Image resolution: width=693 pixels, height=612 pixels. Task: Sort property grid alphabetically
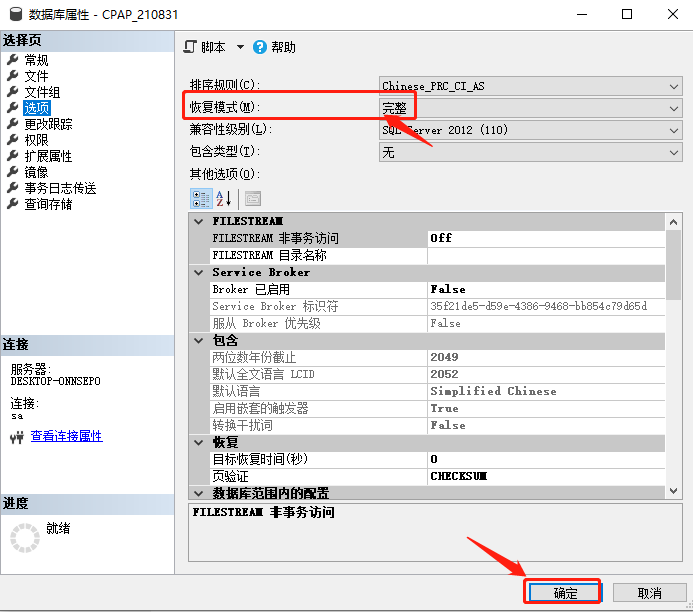[x=224, y=198]
